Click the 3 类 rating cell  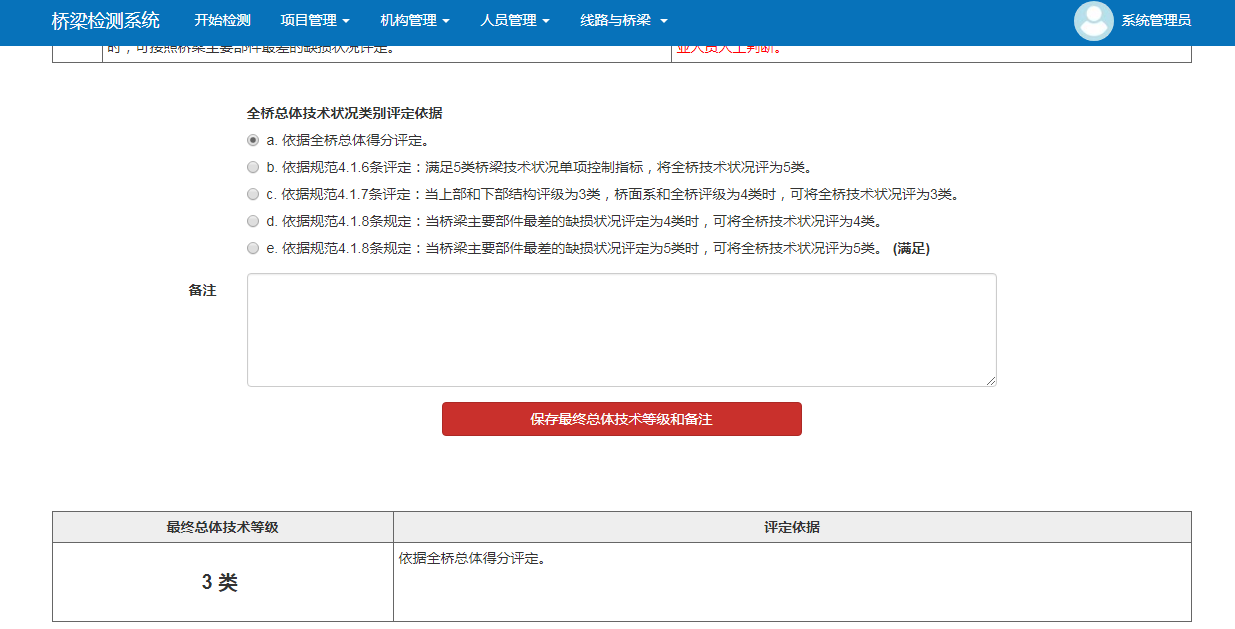[x=221, y=583]
